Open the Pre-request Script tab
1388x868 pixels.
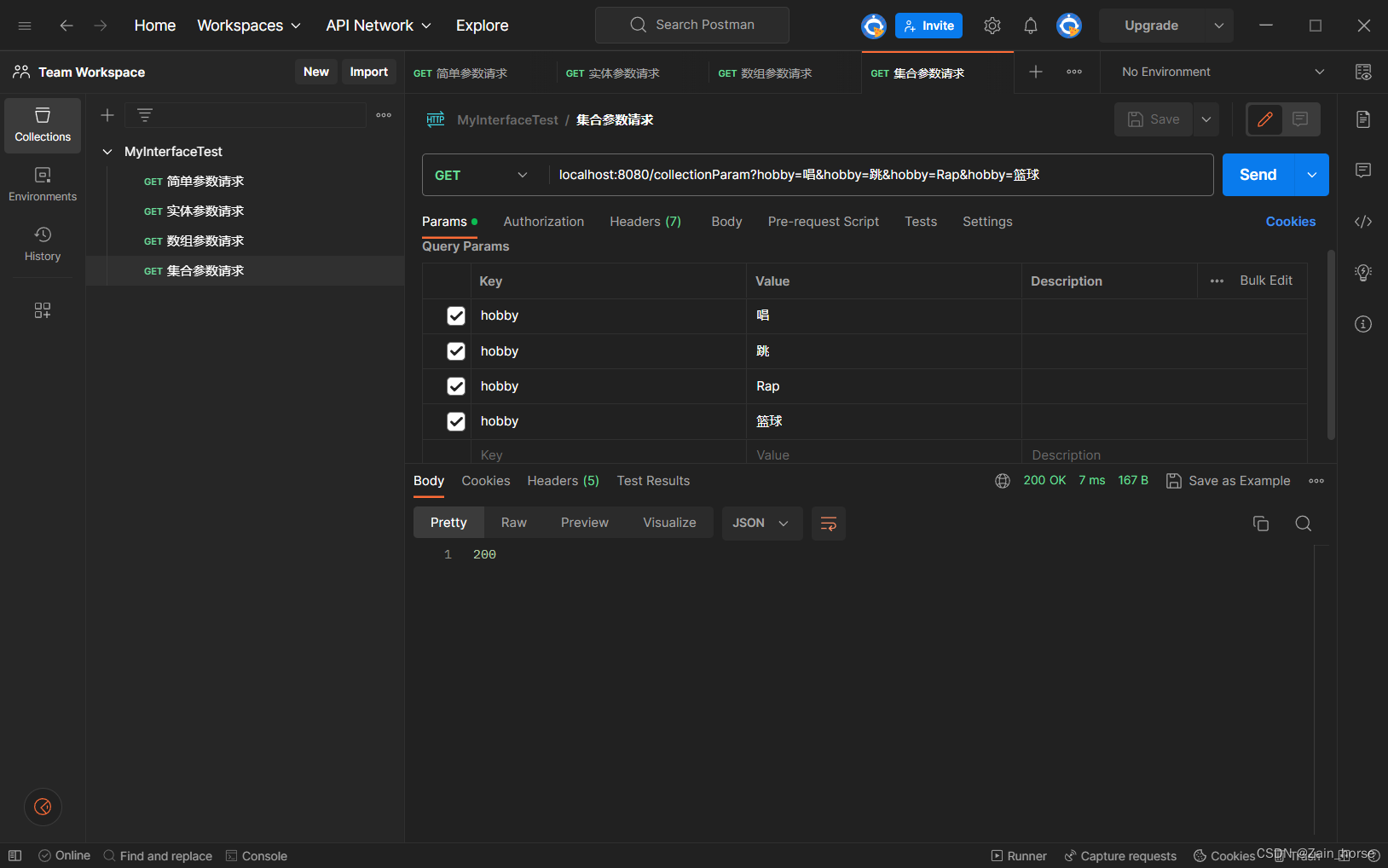click(824, 222)
